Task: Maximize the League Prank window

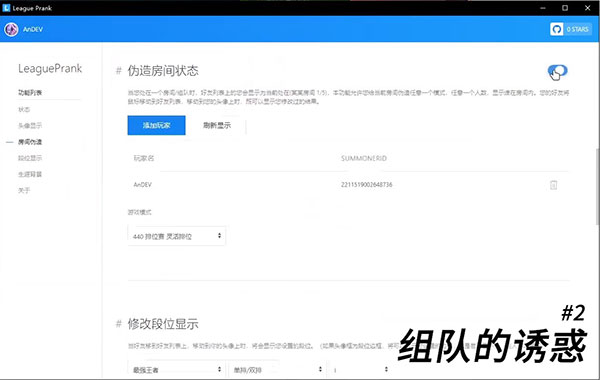Action: (565, 8)
